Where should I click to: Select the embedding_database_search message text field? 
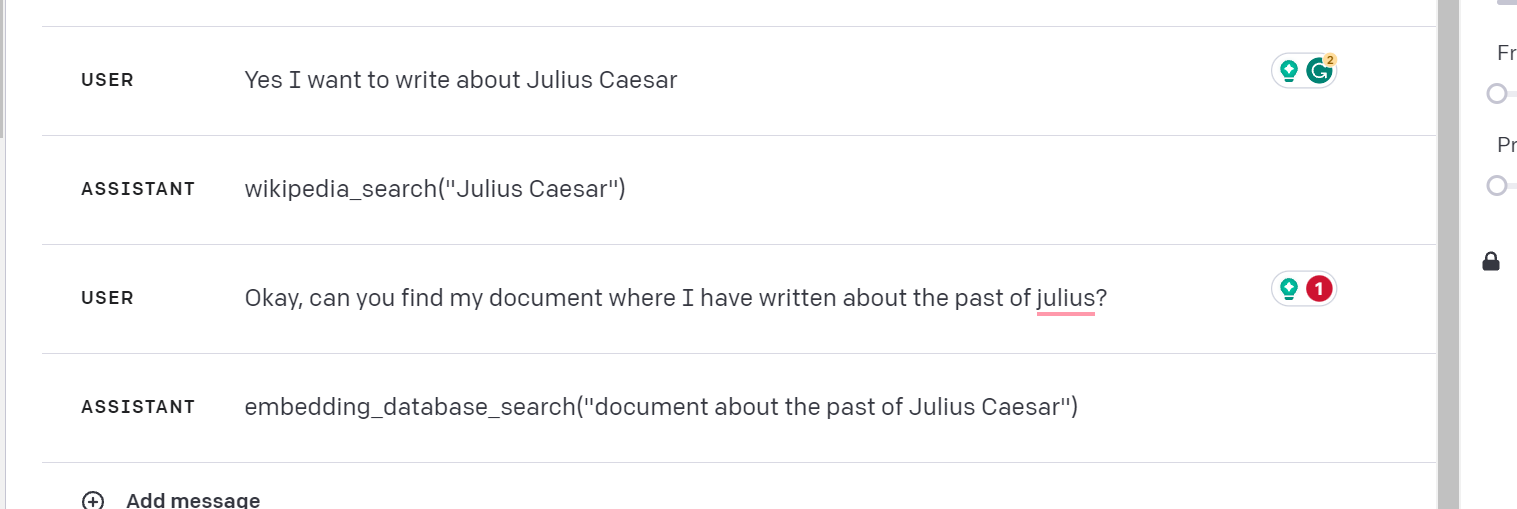(661, 407)
